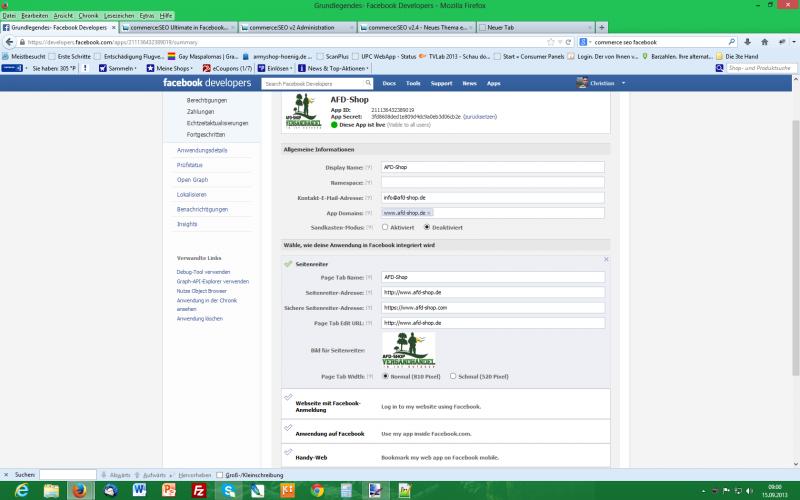This screenshot has height=500, width=800.
Task: Open Skype from the taskbar
Action: coord(229,490)
